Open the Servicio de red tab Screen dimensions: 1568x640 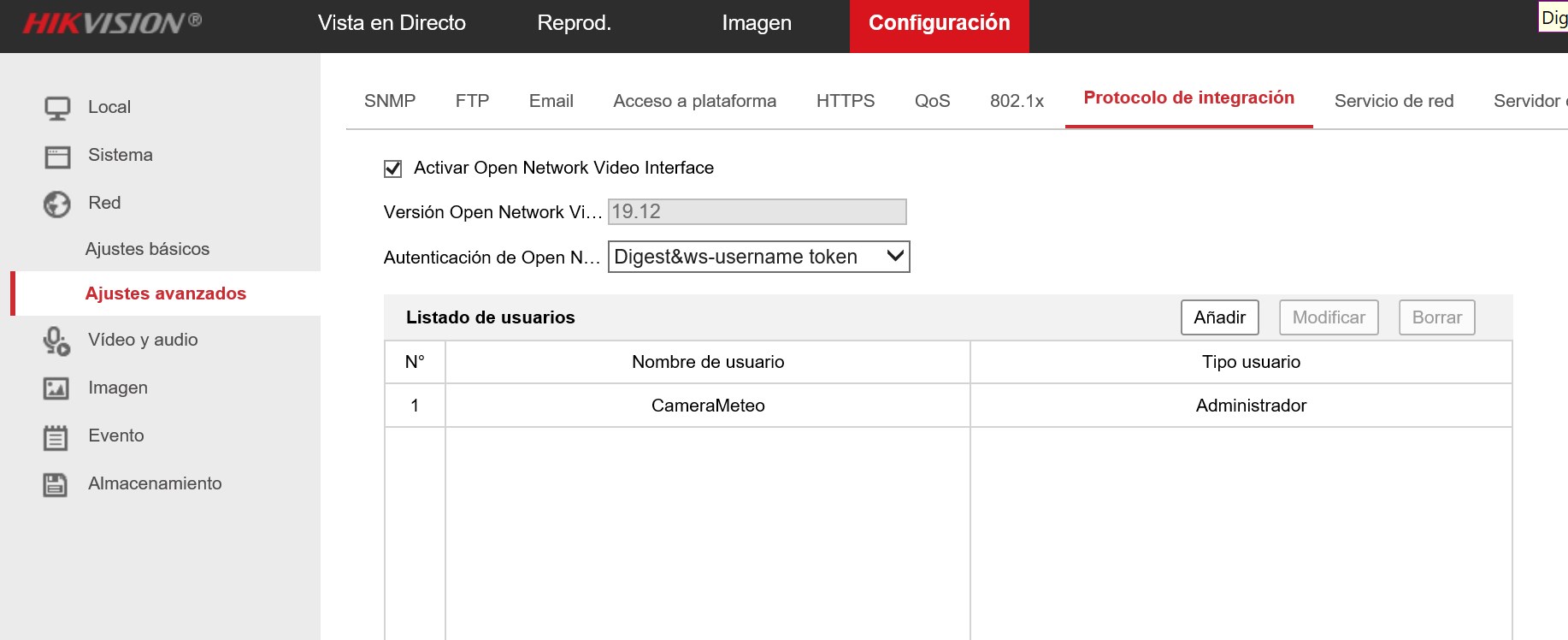1394,101
